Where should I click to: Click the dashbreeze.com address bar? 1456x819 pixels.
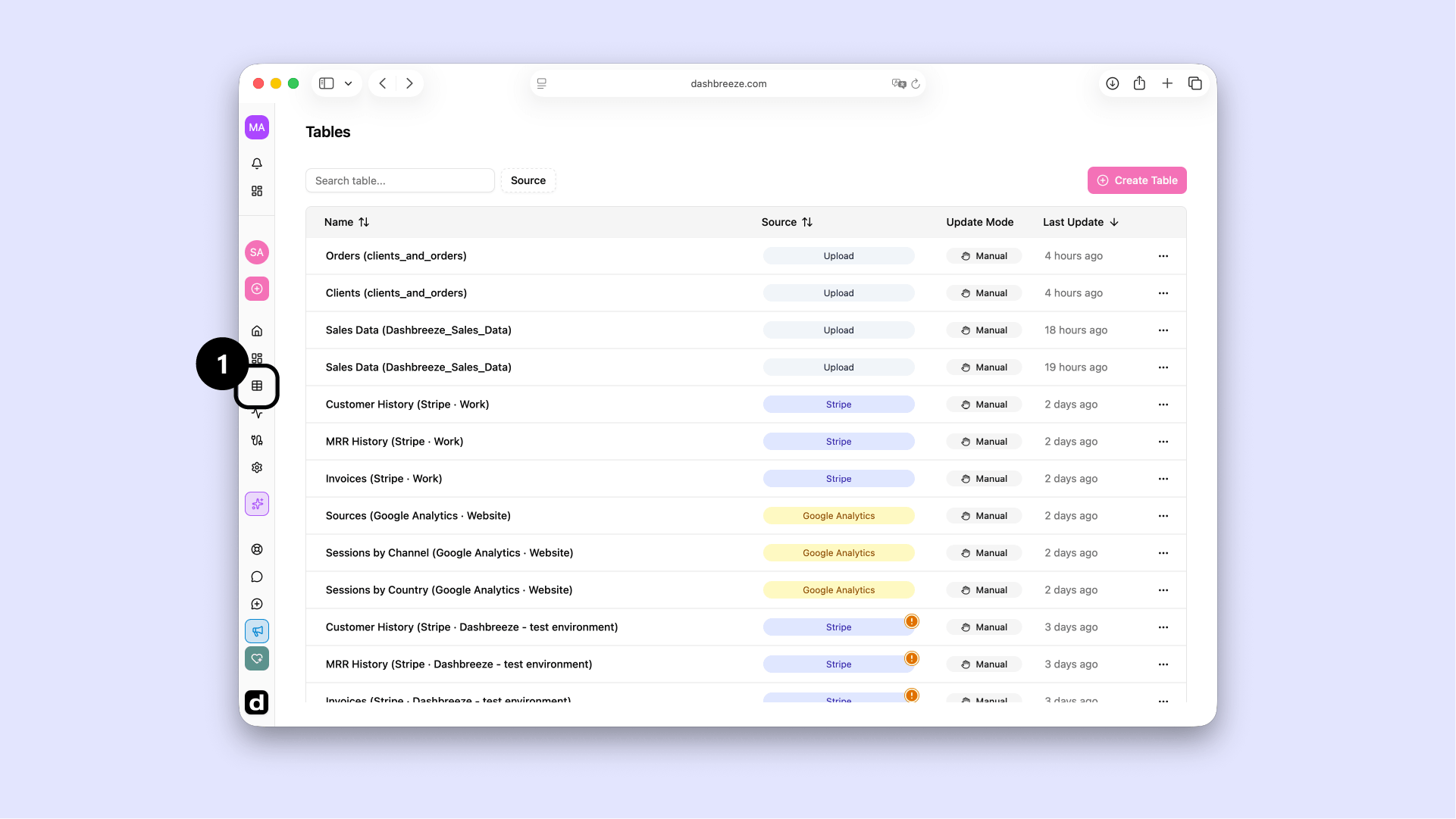pos(728,83)
